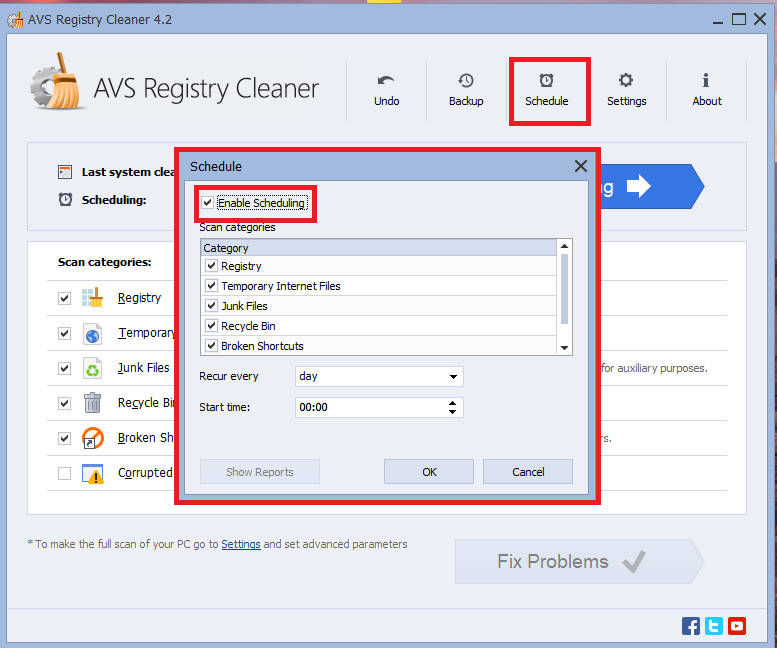Toggle main window Recycle Bin checkbox
The width and height of the screenshot is (777, 648).
point(64,403)
